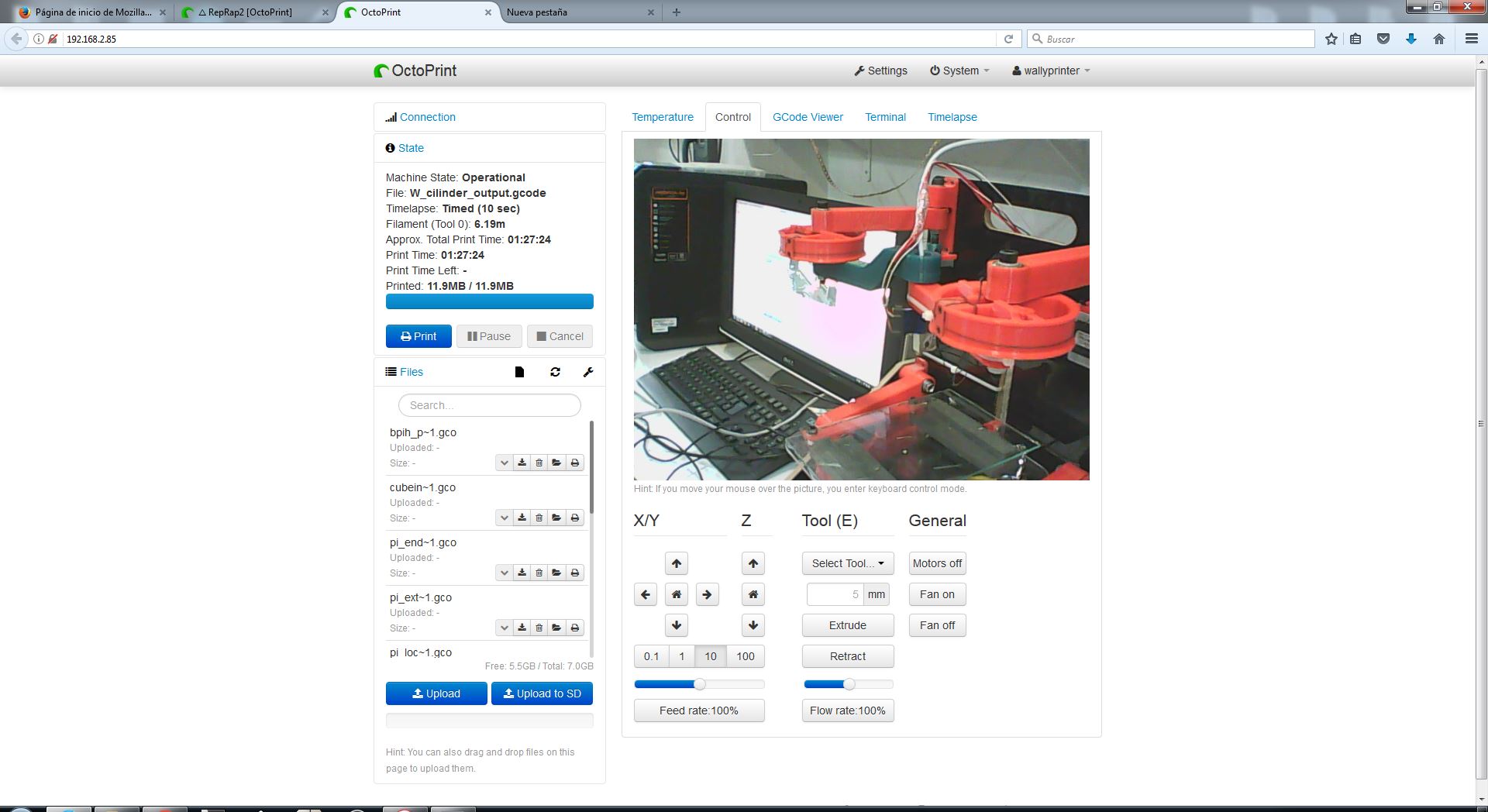
Task: Refresh the file list
Action: pos(555,372)
